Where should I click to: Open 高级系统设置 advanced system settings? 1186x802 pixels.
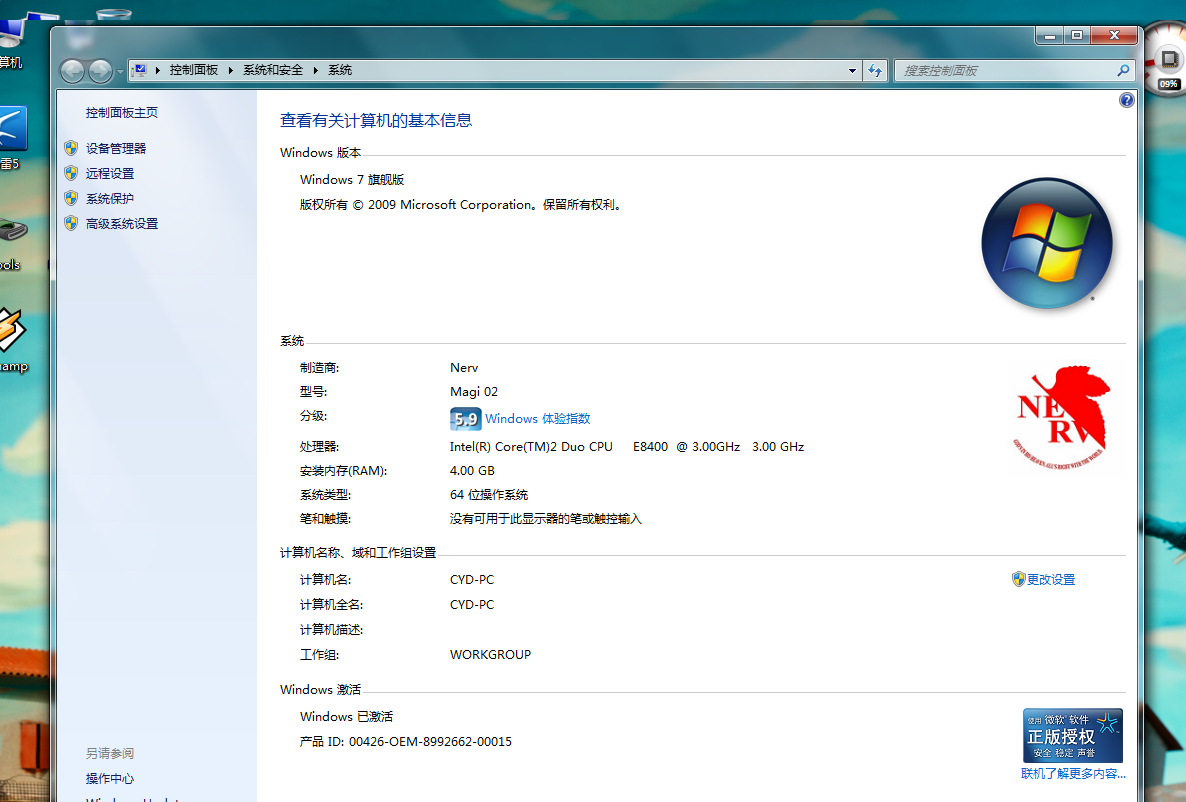122,223
